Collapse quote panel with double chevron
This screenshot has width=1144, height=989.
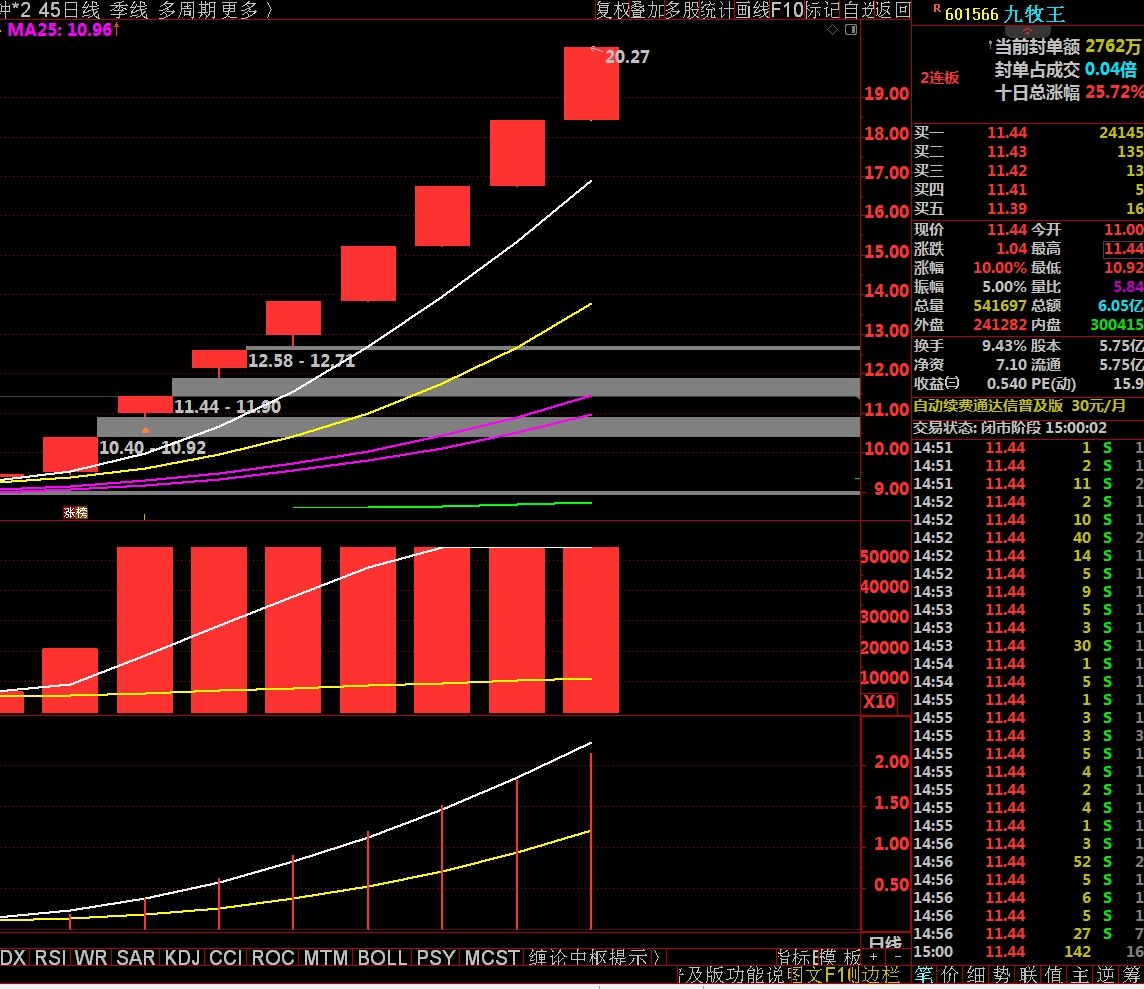pos(1027,31)
